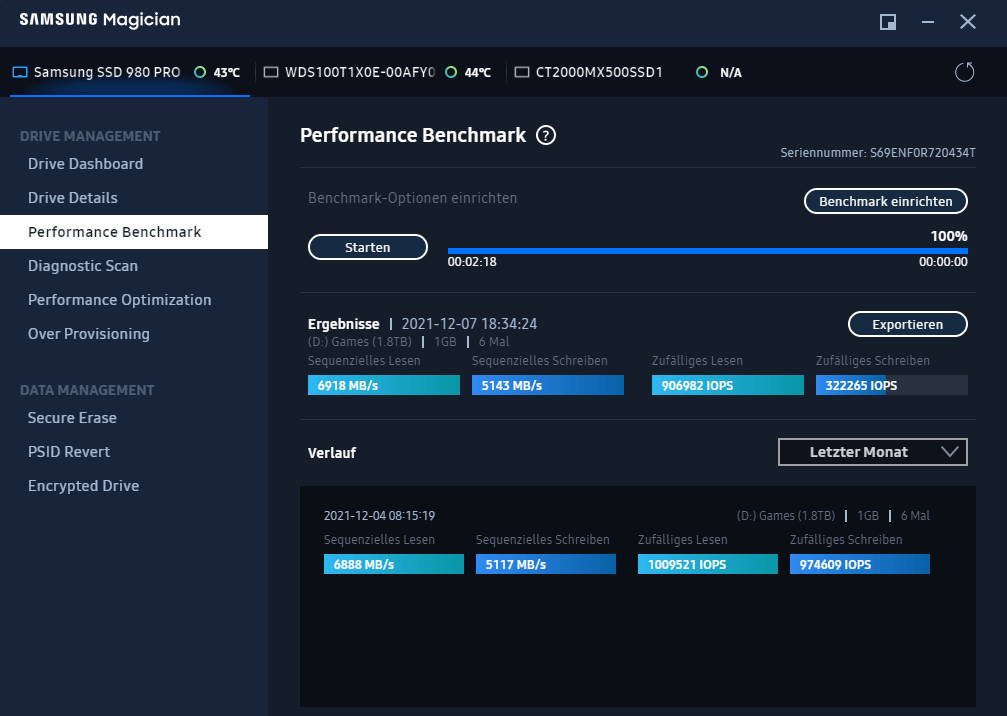Click the 44°C temperature reading
This screenshot has height=716, width=1007.
(x=477, y=73)
